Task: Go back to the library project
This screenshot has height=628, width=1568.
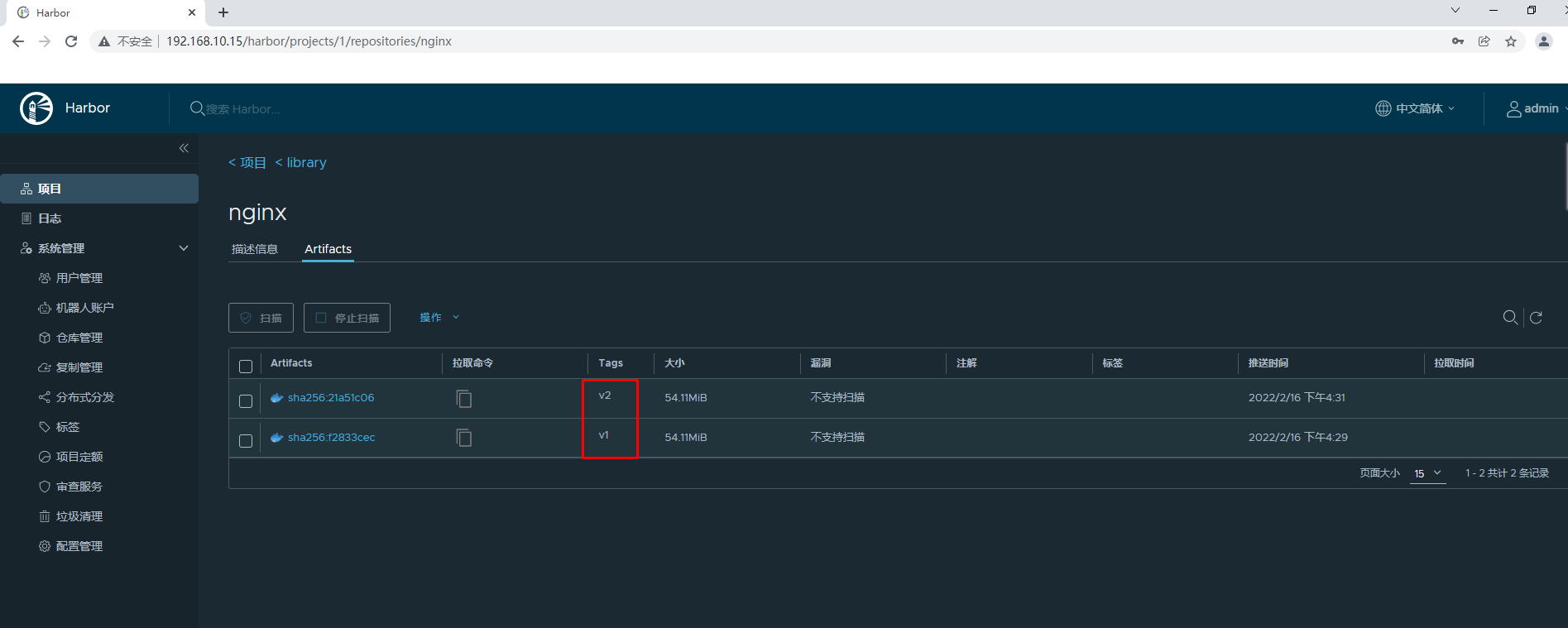Action: point(301,163)
